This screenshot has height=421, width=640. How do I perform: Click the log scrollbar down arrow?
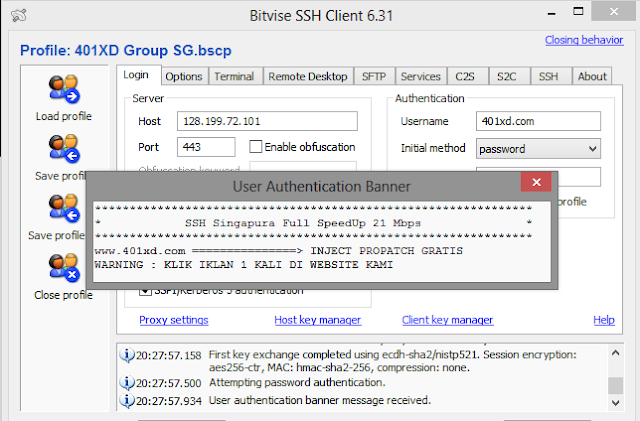pyautogui.click(x=616, y=403)
